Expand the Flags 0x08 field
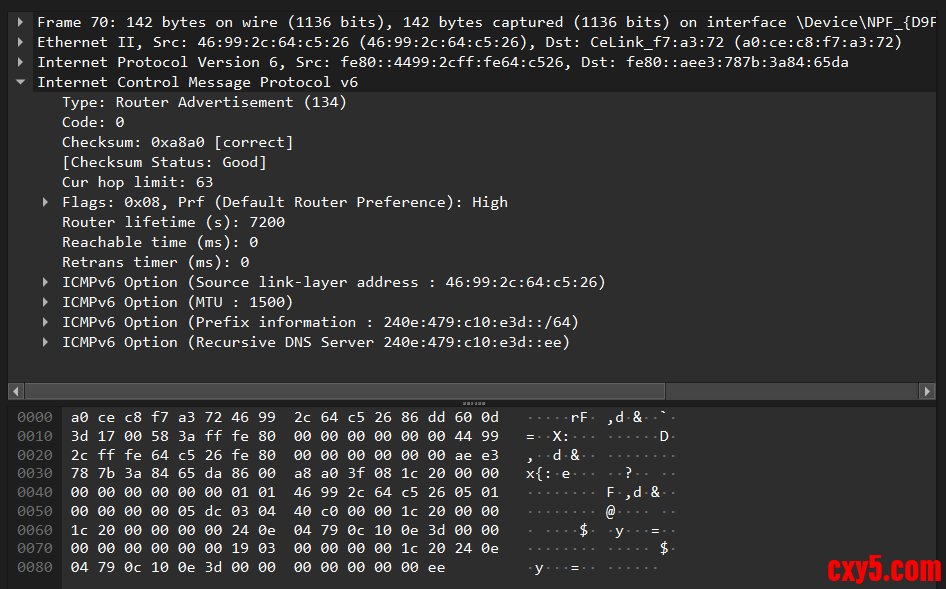This screenshot has width=946, height=589. pyautogui.click(x=46, y=202)
